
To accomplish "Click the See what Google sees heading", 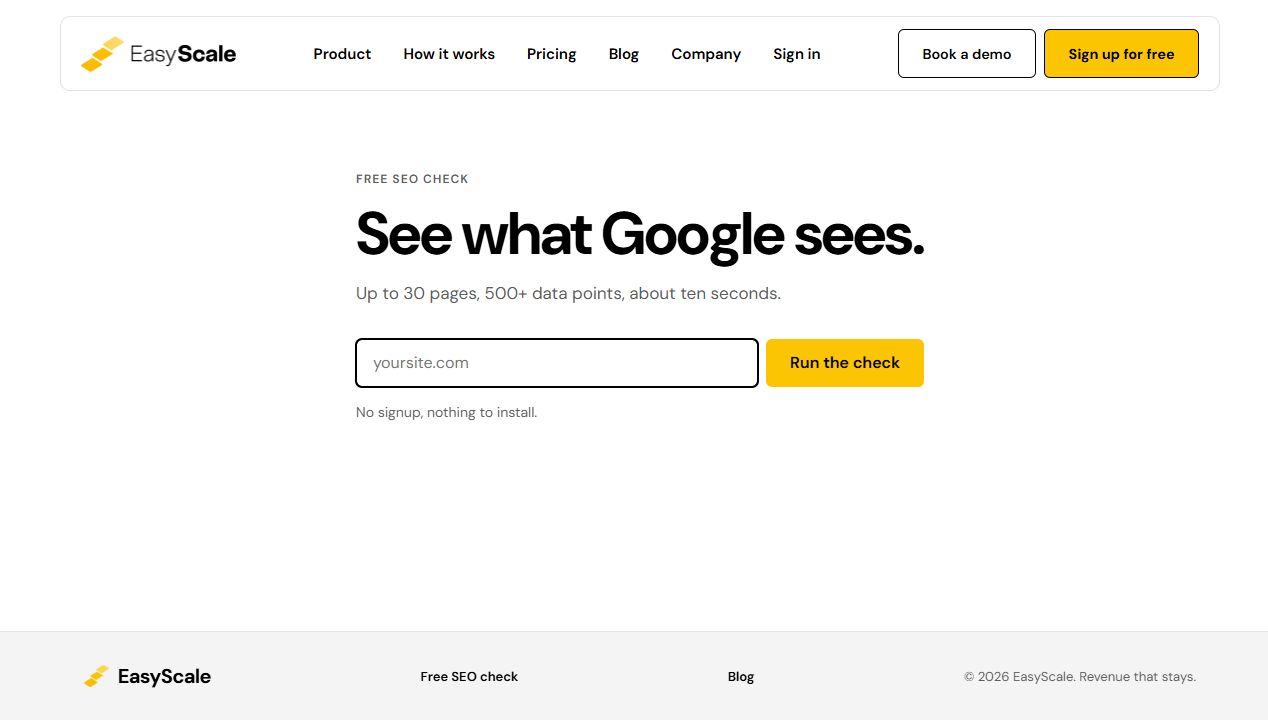I will [640, 235].
